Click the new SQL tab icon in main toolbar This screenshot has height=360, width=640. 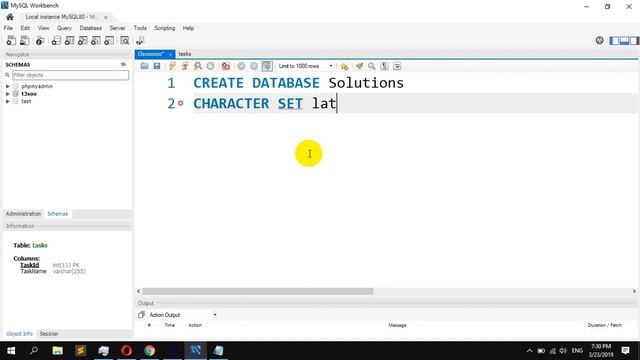[x=11, y=40]
